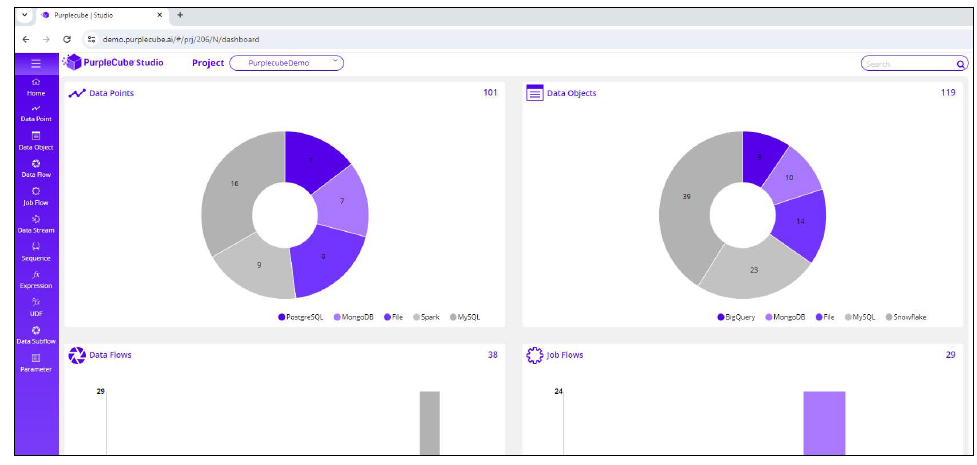Open Data Point in sidebar

pyautogui.click(x=36, y=113)
